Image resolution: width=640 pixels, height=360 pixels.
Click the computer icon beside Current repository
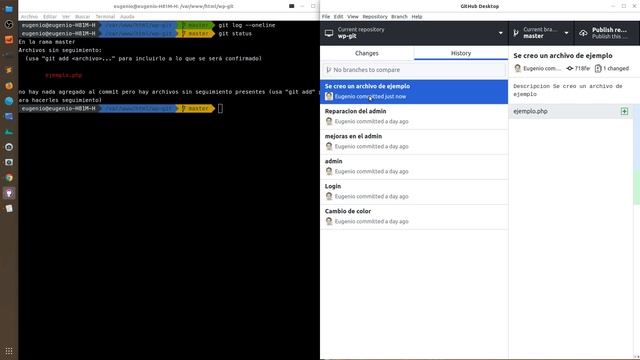click(x=329, y=33)
